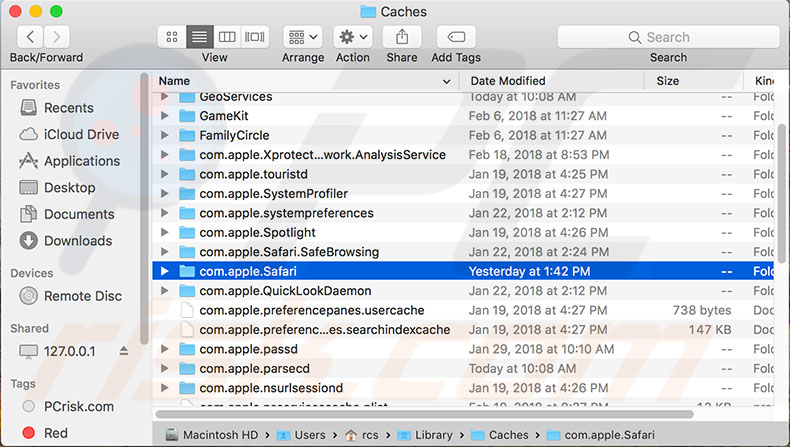Switch to icon view
Viewport: 790px width, 447px height.
point(172,37)
